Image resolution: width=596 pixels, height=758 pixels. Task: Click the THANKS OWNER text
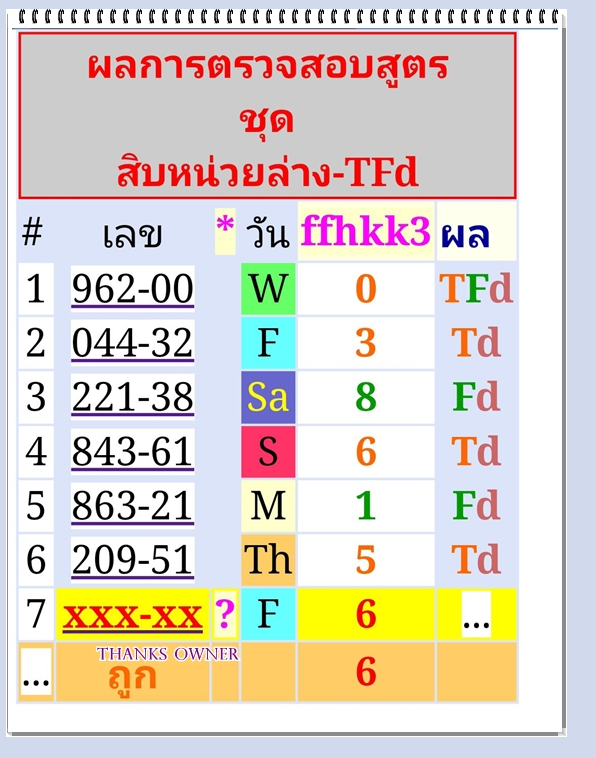168,654
